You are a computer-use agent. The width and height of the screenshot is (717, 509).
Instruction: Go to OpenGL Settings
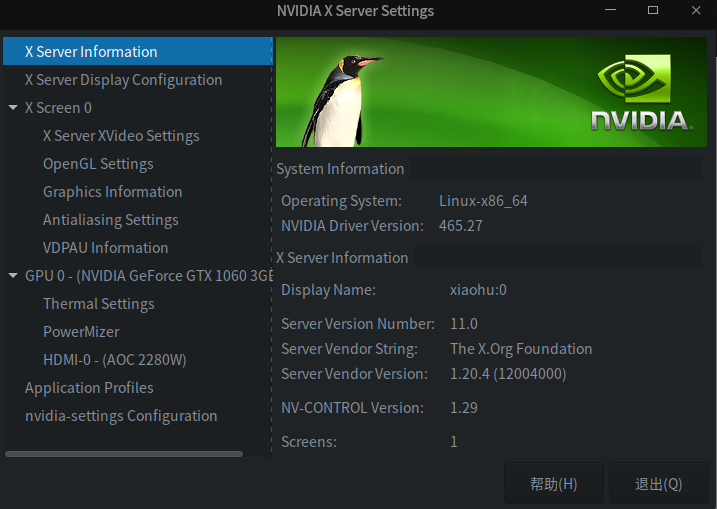[98, 163]
